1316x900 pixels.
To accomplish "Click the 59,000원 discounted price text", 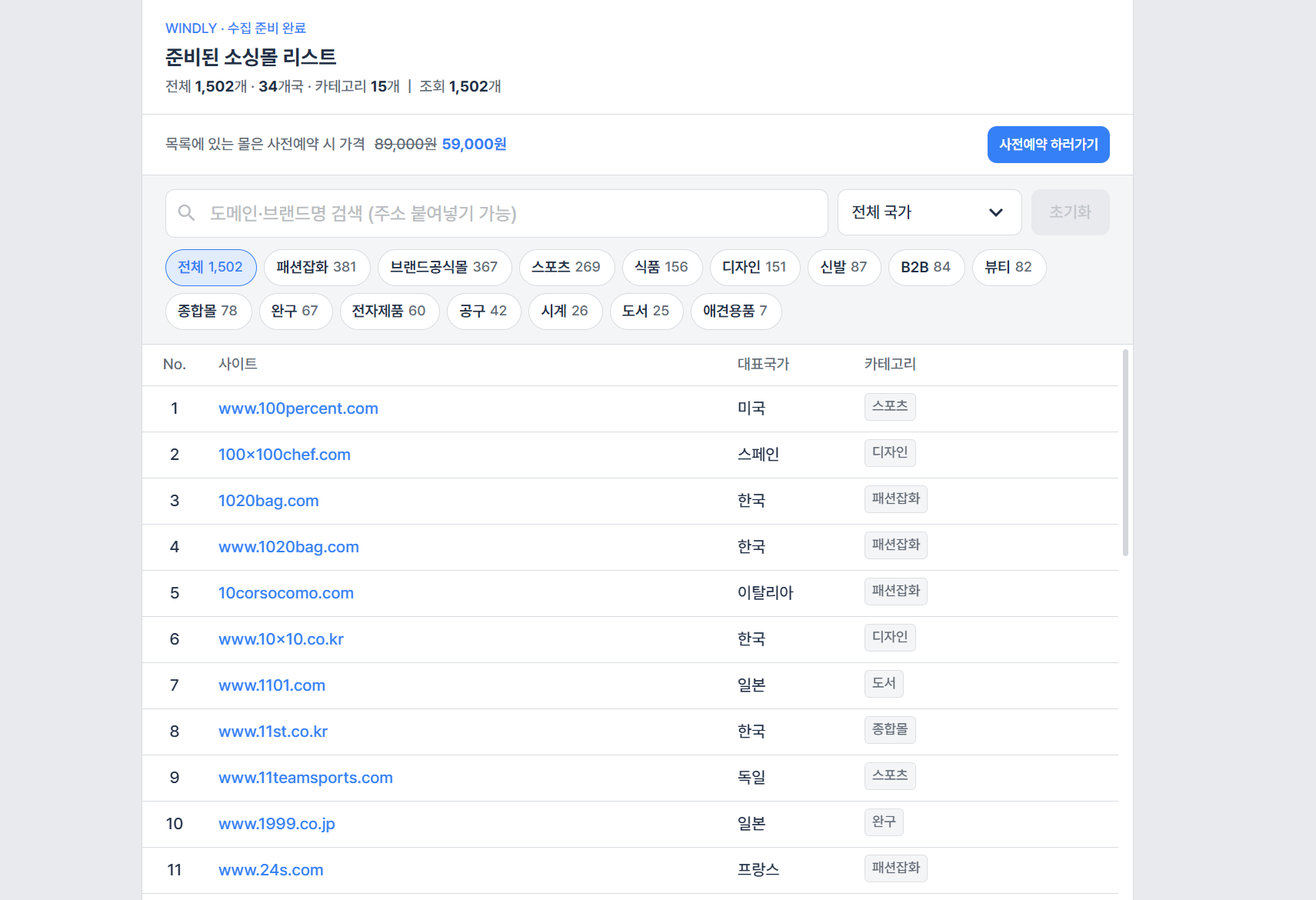I will click(474, 144).
